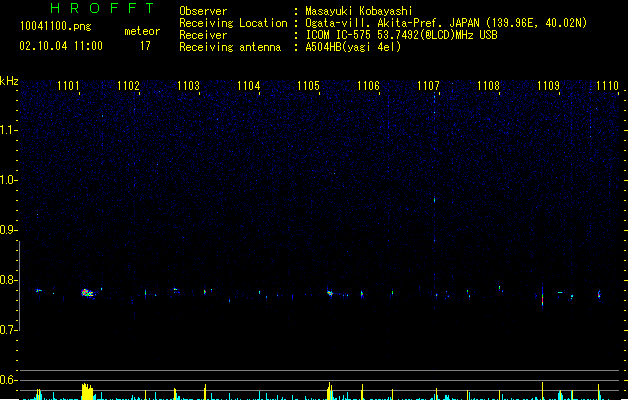Select the Ogata-vill. Akita-Pref. JAPAN location text
The width and height of the screenshot is (629, 400).
point(446,23)
